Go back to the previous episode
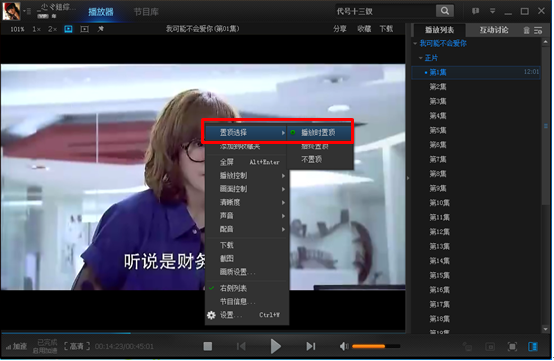Viewport: 554px width, 361px height. [x=241, y=347]
